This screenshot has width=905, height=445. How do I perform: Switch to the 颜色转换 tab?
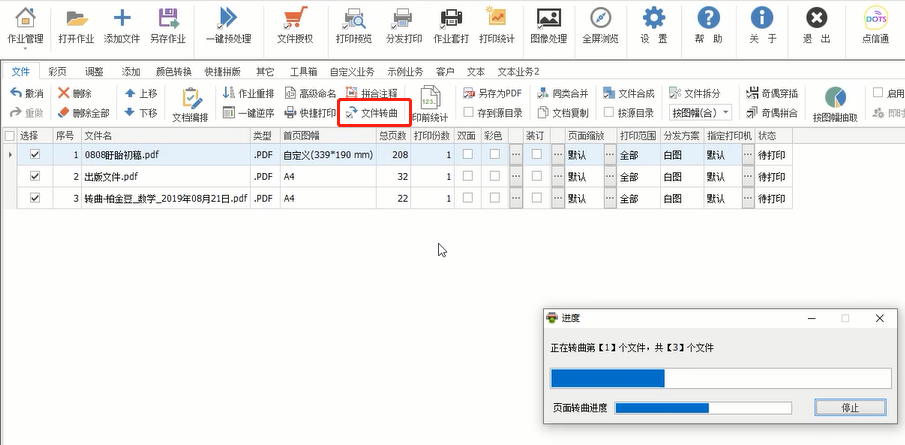coord(175,72)
